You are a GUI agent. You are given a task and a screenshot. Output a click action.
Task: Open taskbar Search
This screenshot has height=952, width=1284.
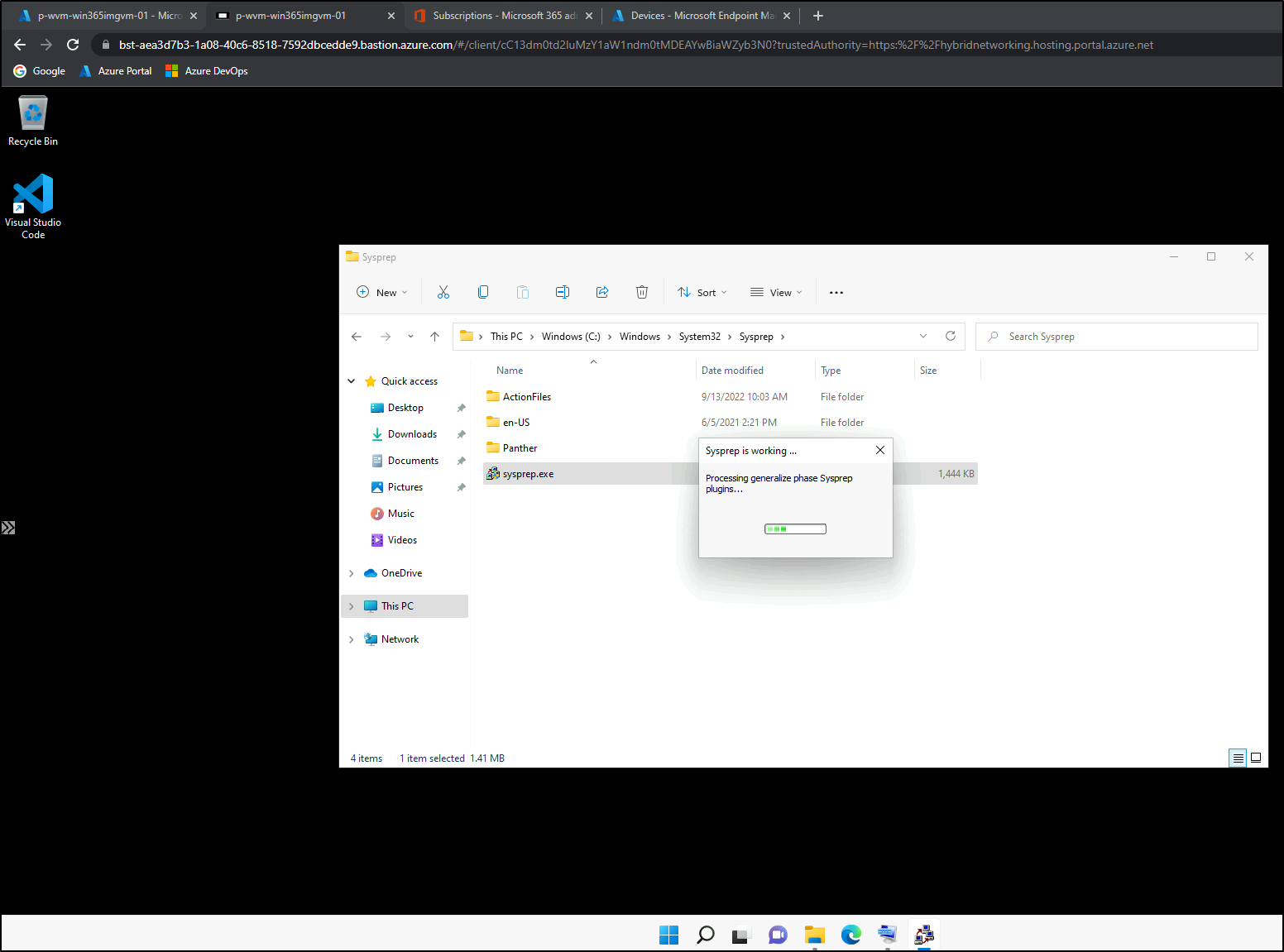pyautogui.click(x=705, y=935)
